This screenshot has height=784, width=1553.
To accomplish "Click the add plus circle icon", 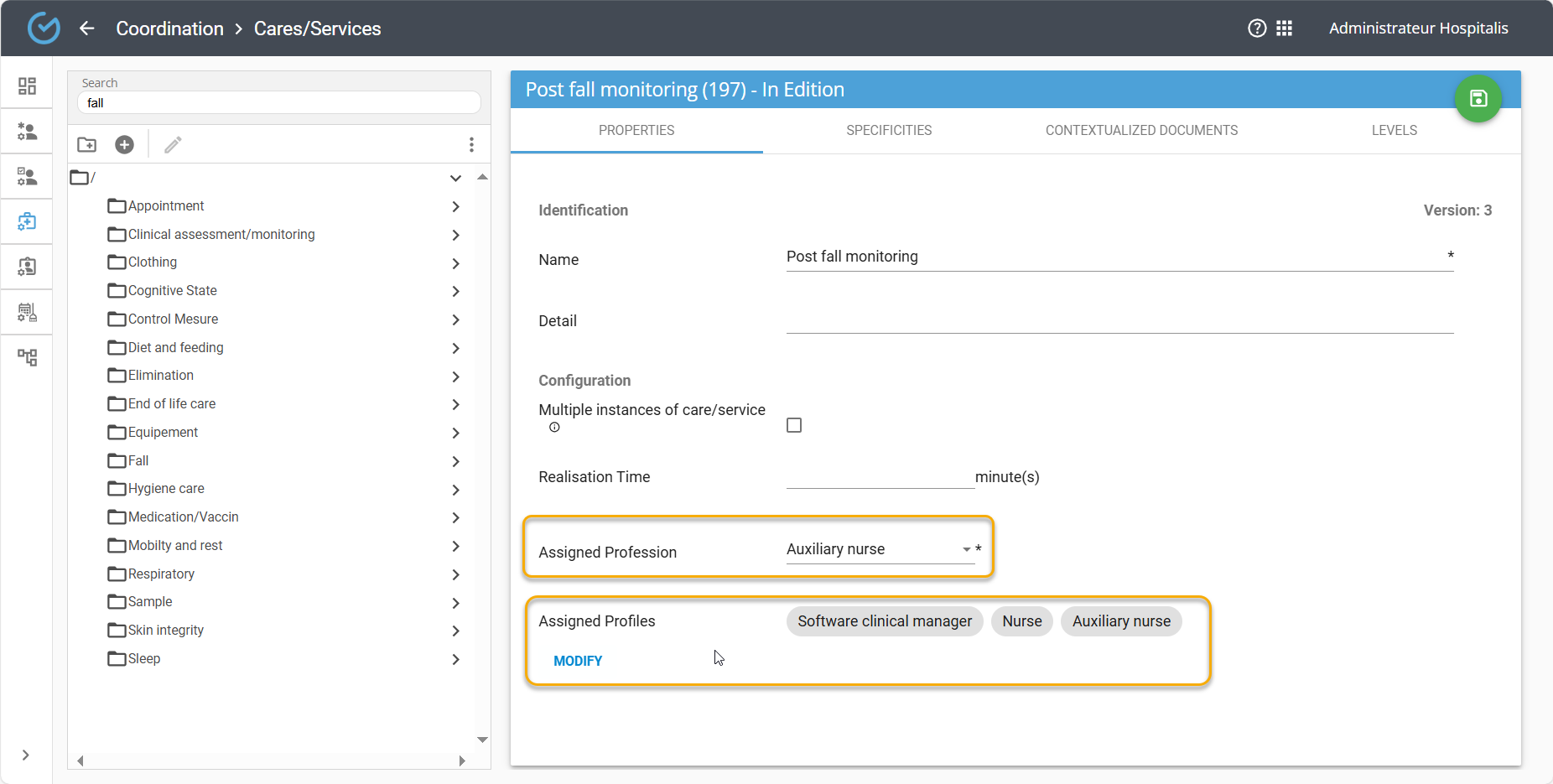I will tap(124, 145).
